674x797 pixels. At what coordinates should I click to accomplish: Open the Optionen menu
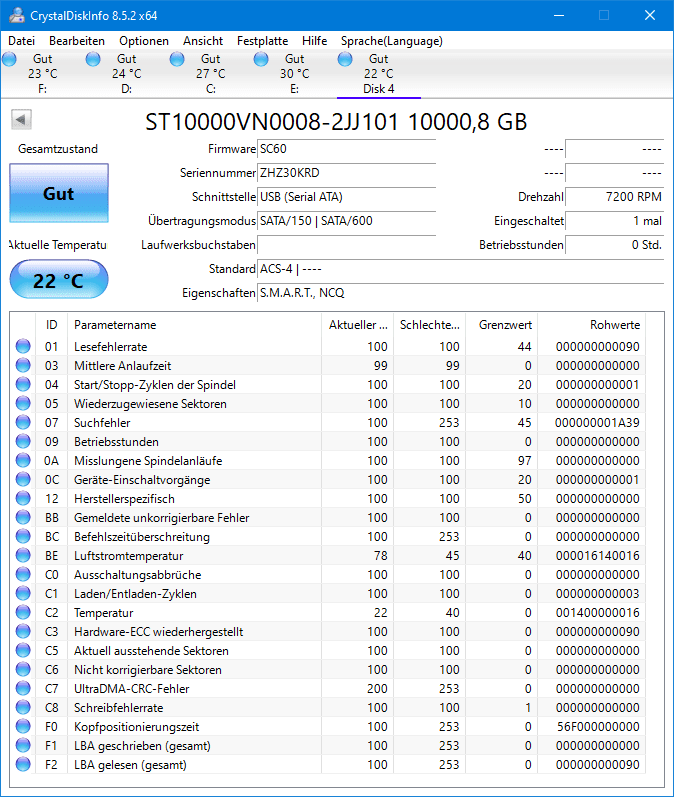(x=144, y=41)
